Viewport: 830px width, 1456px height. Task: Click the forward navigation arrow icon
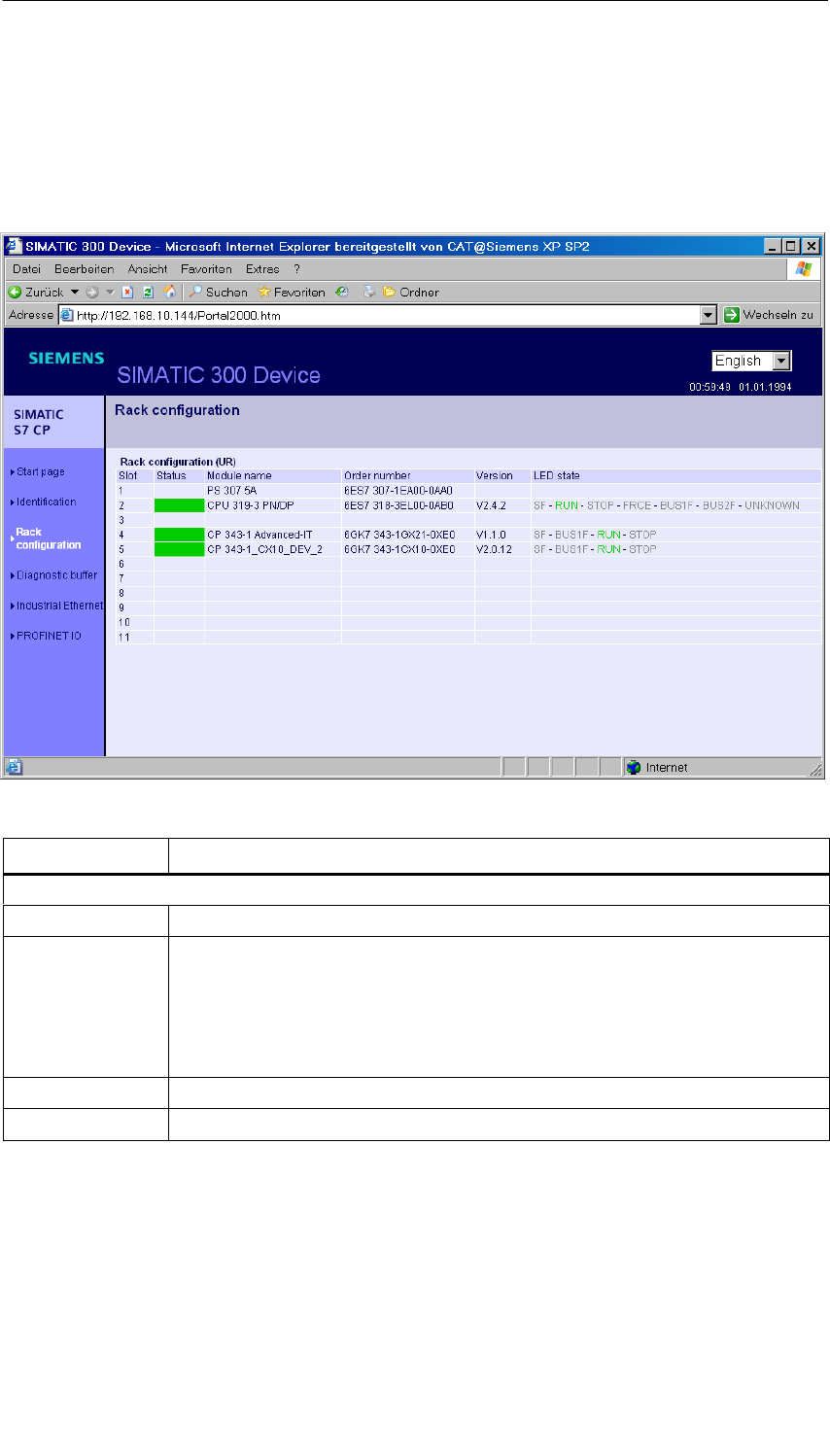coord(92,292)
